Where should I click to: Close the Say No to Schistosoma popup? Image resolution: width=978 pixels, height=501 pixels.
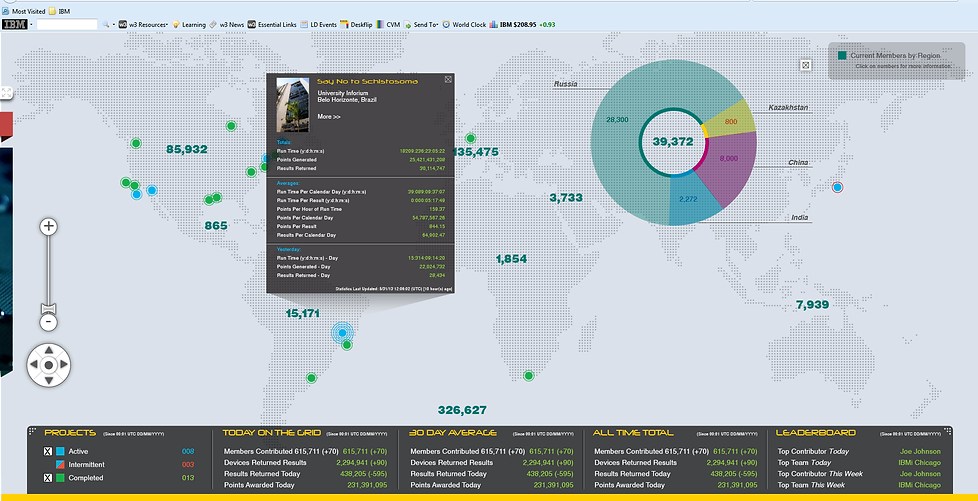pos(448,79)
